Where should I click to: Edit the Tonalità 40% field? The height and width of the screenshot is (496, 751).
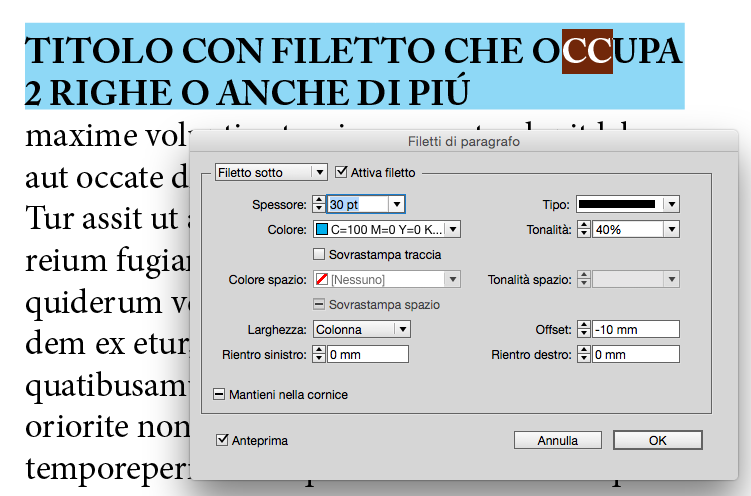point(628,229)
